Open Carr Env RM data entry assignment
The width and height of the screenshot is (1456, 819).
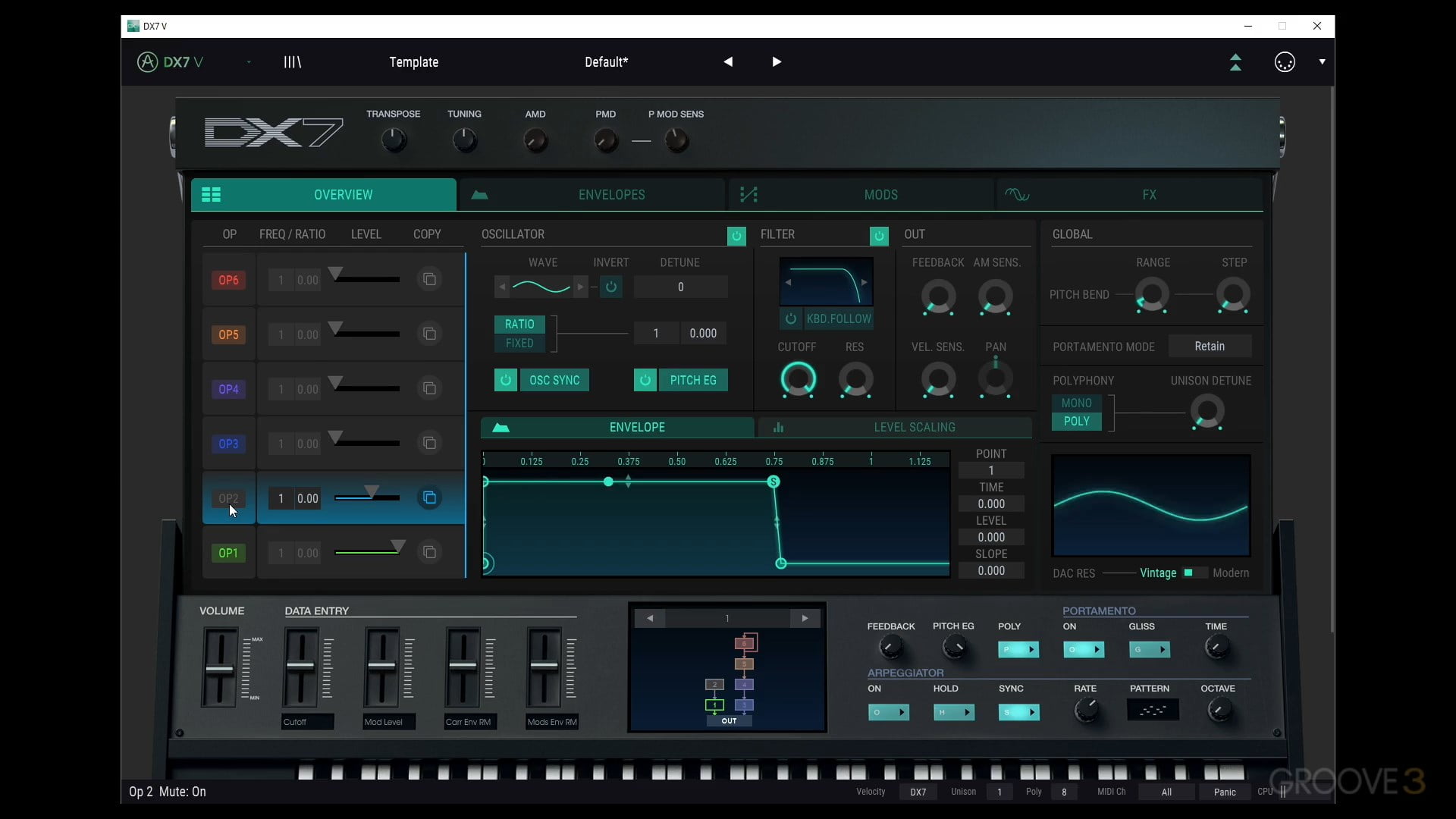pos(470,722)
